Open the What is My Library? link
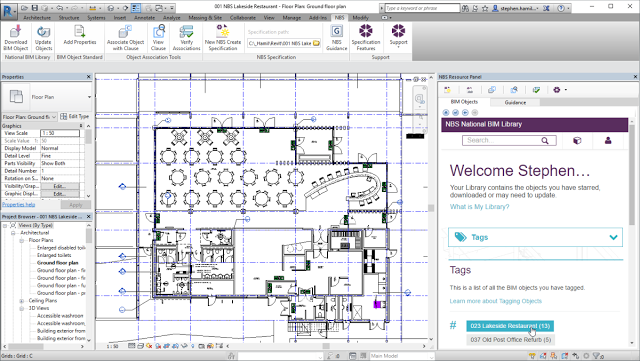 [480, 207]
